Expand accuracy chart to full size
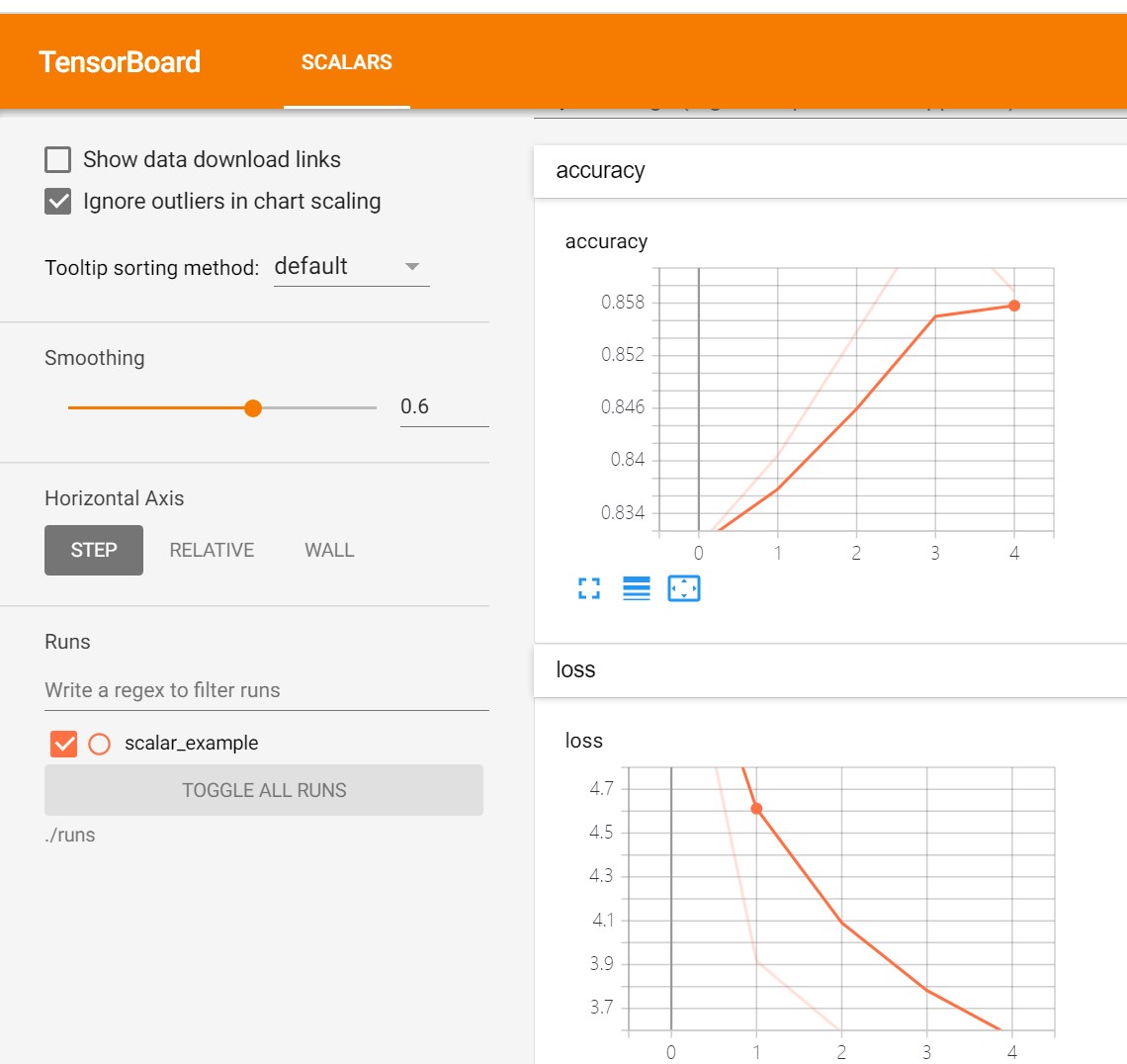This screenshot has width=1127, height=1064. 588,588
